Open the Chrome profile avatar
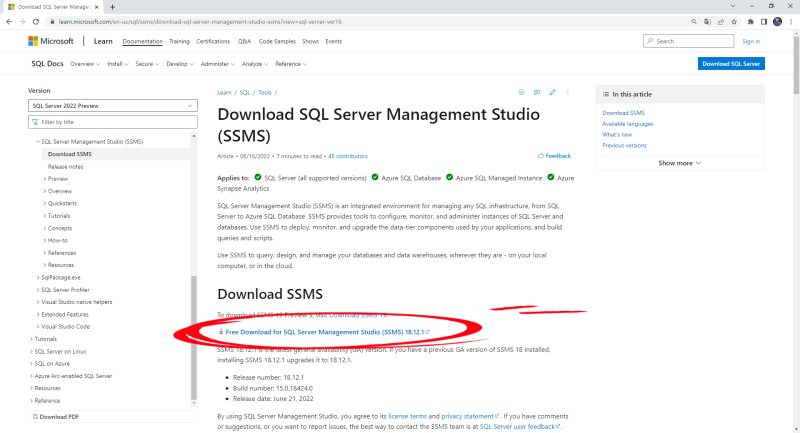Viewport: 800px width, 433px height. click(x=778, y=21)
